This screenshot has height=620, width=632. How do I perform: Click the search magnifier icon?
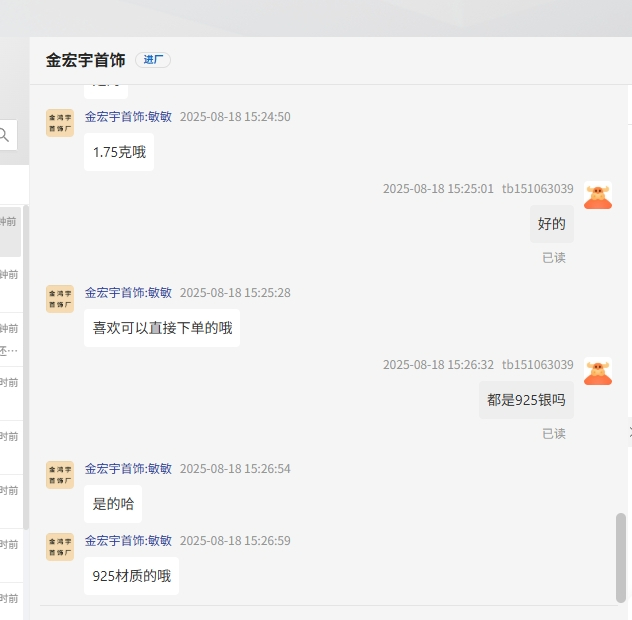[5, 135]
